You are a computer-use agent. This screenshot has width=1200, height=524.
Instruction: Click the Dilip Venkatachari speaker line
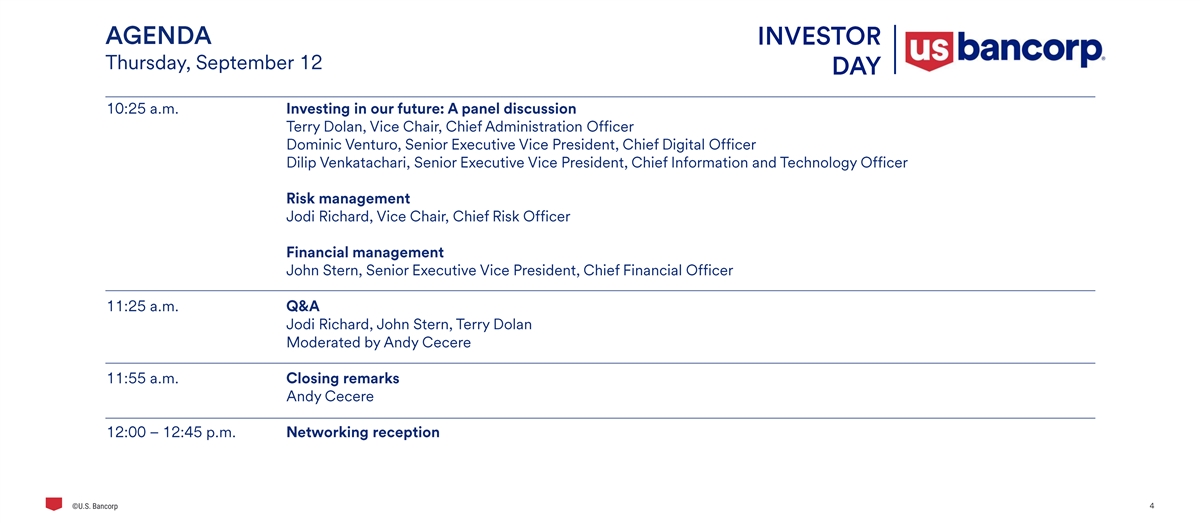596,163
